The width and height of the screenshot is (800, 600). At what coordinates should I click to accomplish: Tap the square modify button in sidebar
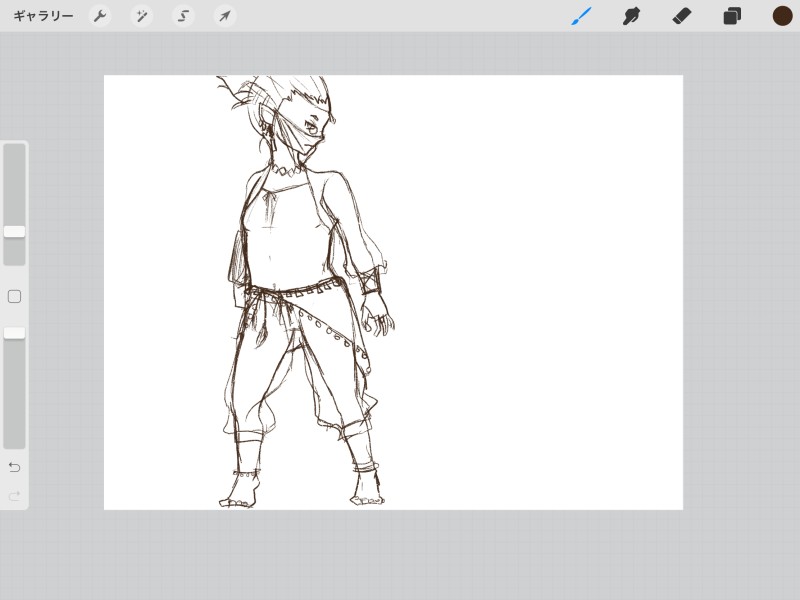[14, 297]
